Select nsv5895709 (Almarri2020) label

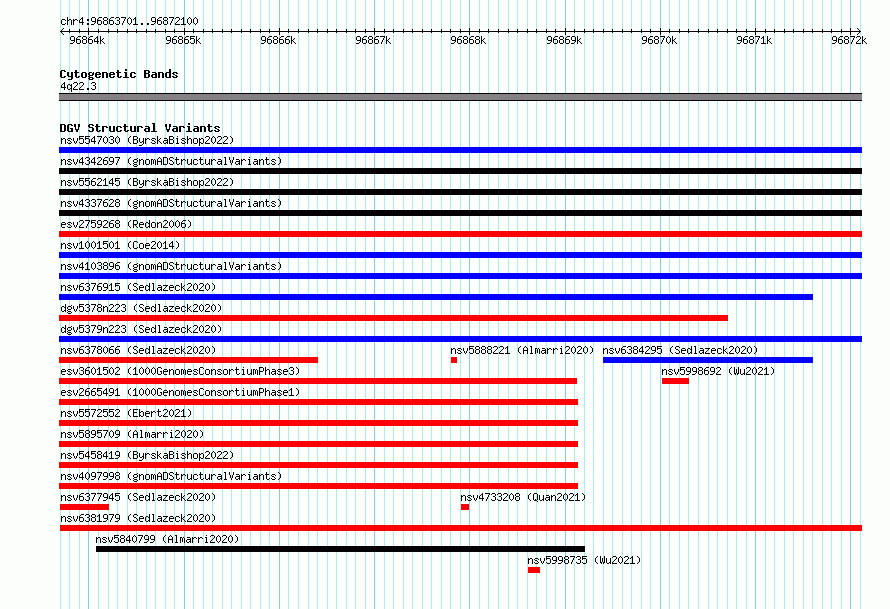[132, 434]
